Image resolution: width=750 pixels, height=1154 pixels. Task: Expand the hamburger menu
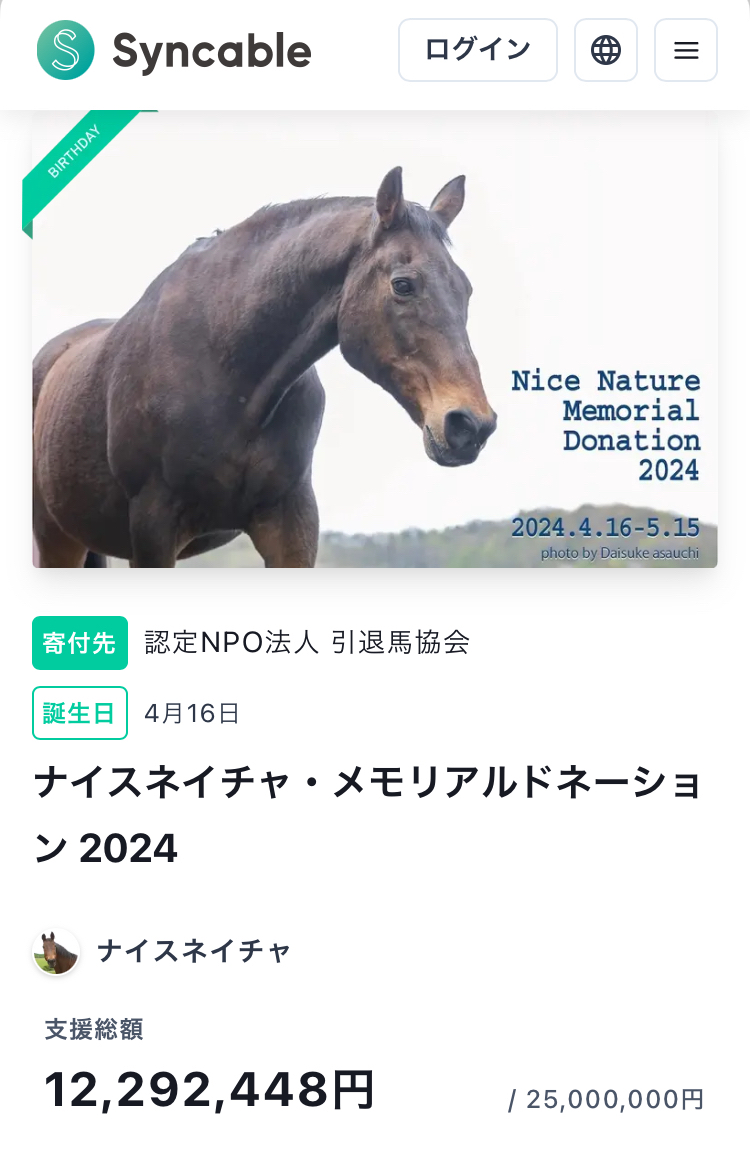coord(686,50)
